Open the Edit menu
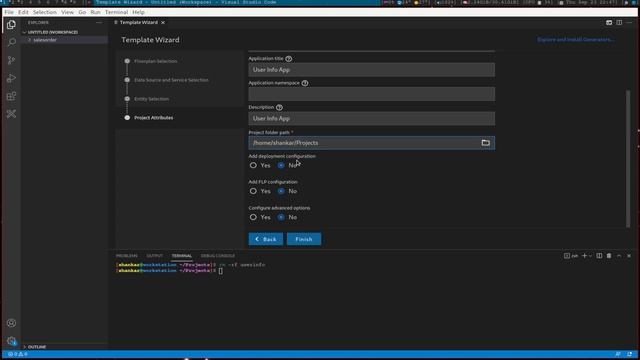640x360 pixels. coord(23,12)
